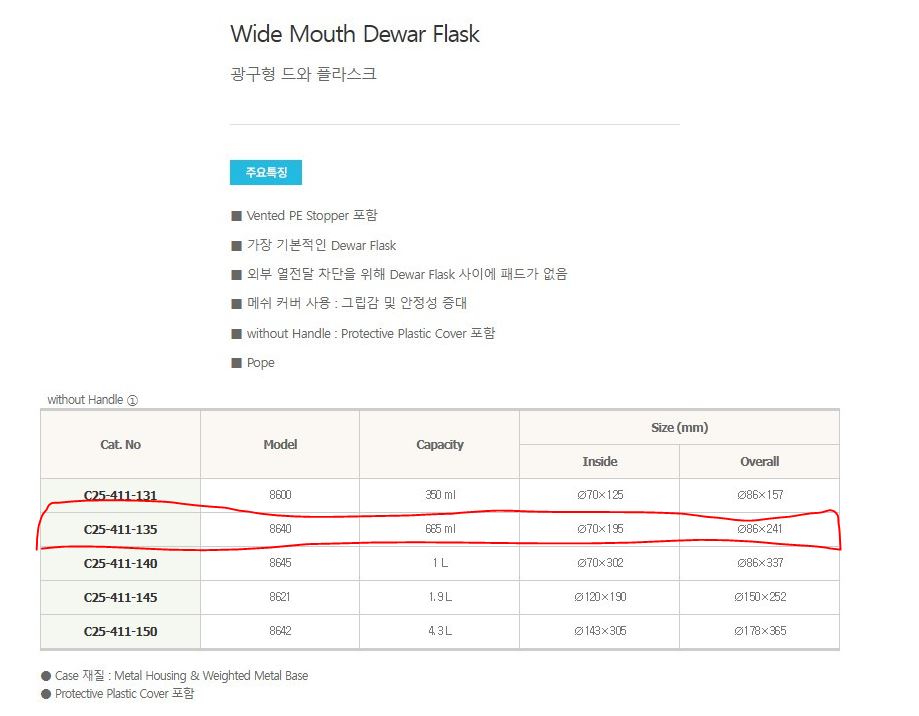This screenshot has height=716, width=919.
Task: Click model number 8640 cell
Action: [280, 529]
